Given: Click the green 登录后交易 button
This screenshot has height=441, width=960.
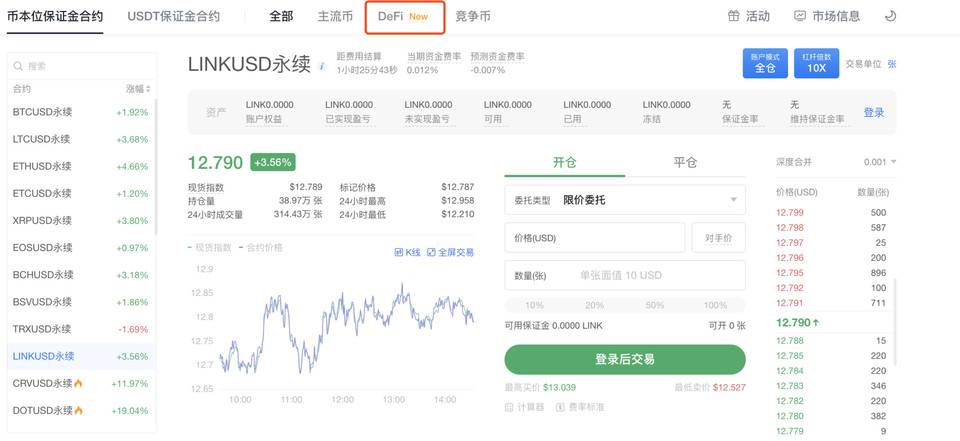Looking at the screenshot, I should 625,360.
